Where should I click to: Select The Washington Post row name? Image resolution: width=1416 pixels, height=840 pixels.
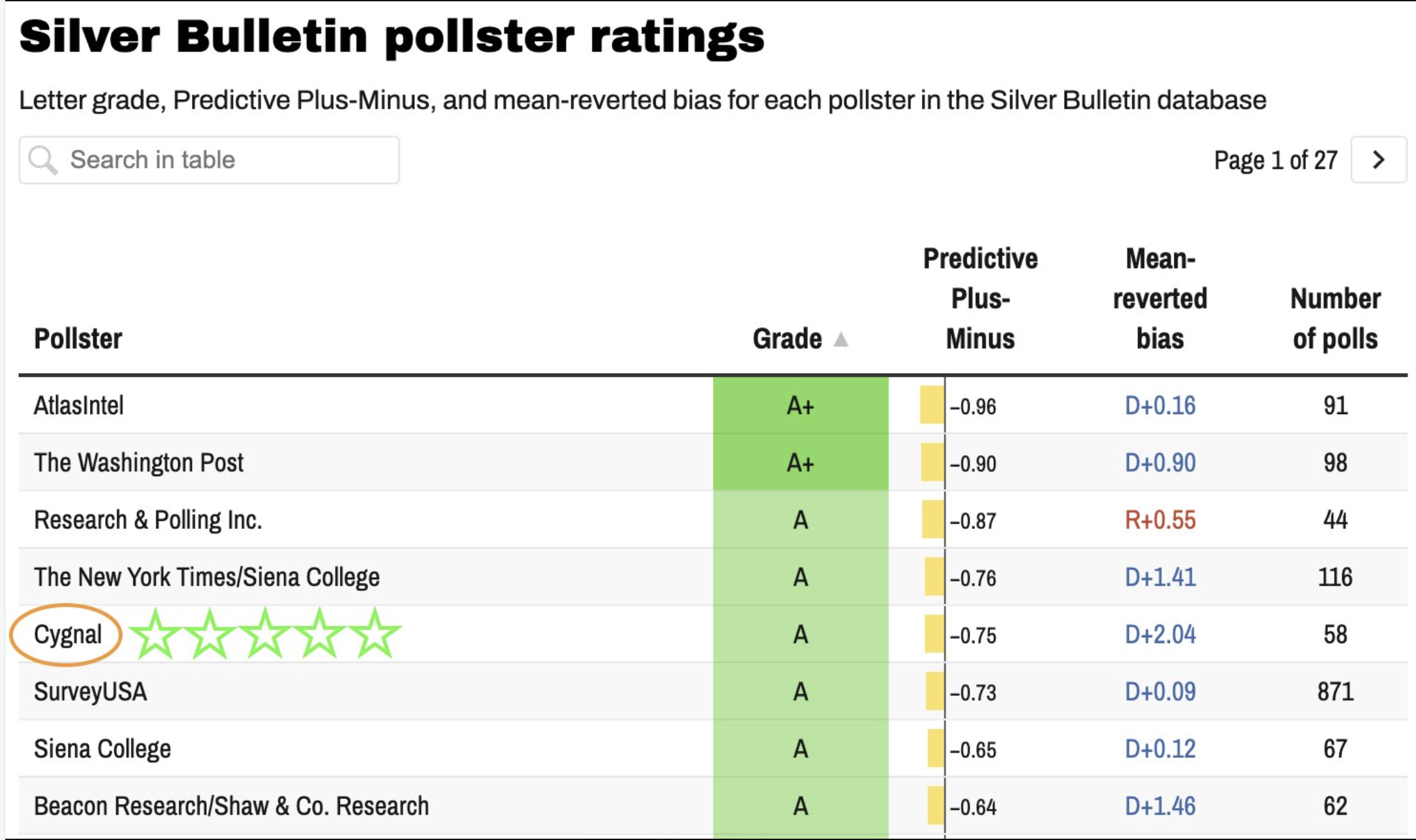click(138, 463)
